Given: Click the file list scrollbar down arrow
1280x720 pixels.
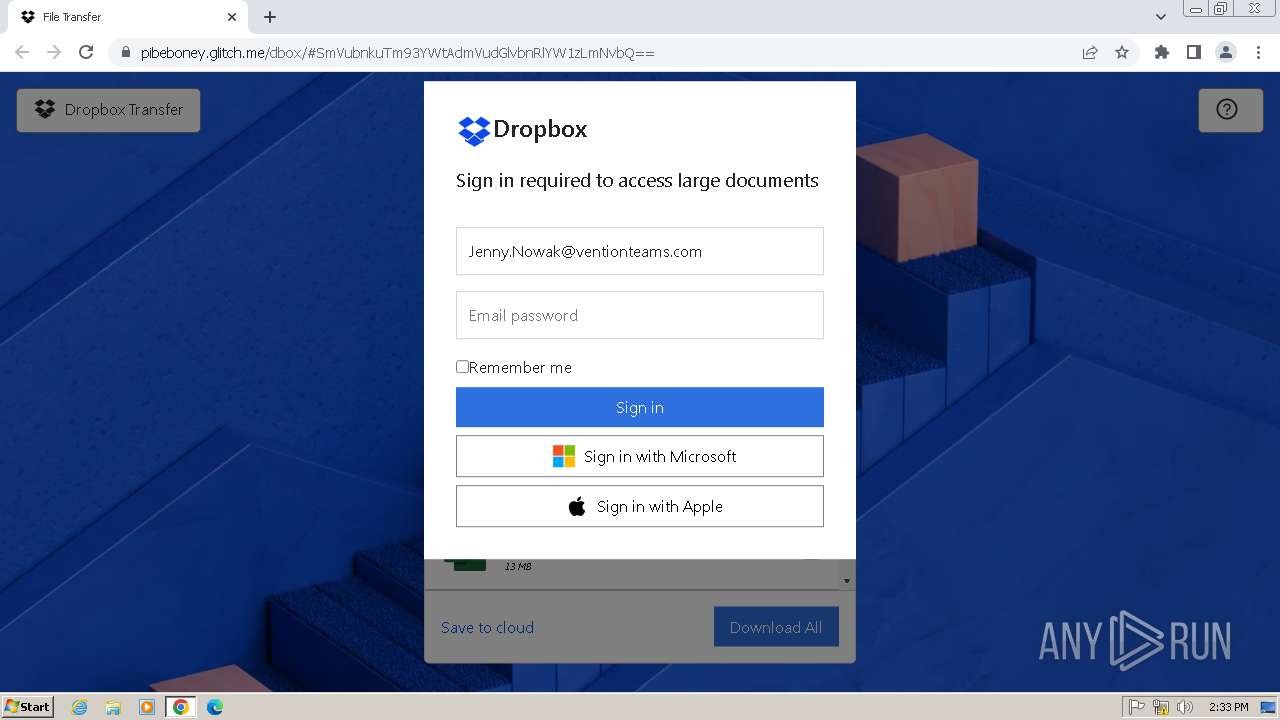Looking at the screenshot, I should [847, 581].
